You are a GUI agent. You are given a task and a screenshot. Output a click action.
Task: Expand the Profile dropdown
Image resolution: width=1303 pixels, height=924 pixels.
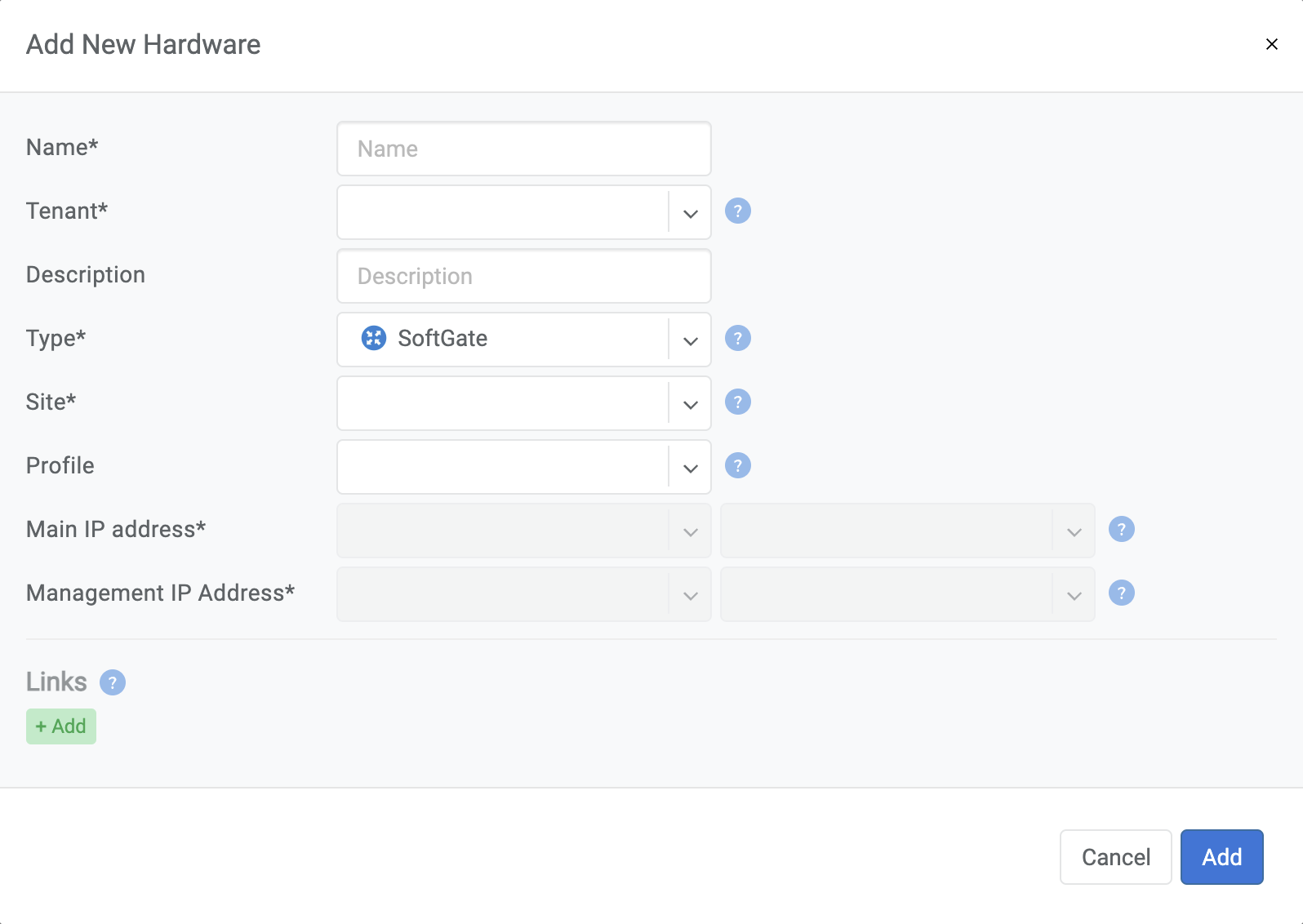[690, 468]
